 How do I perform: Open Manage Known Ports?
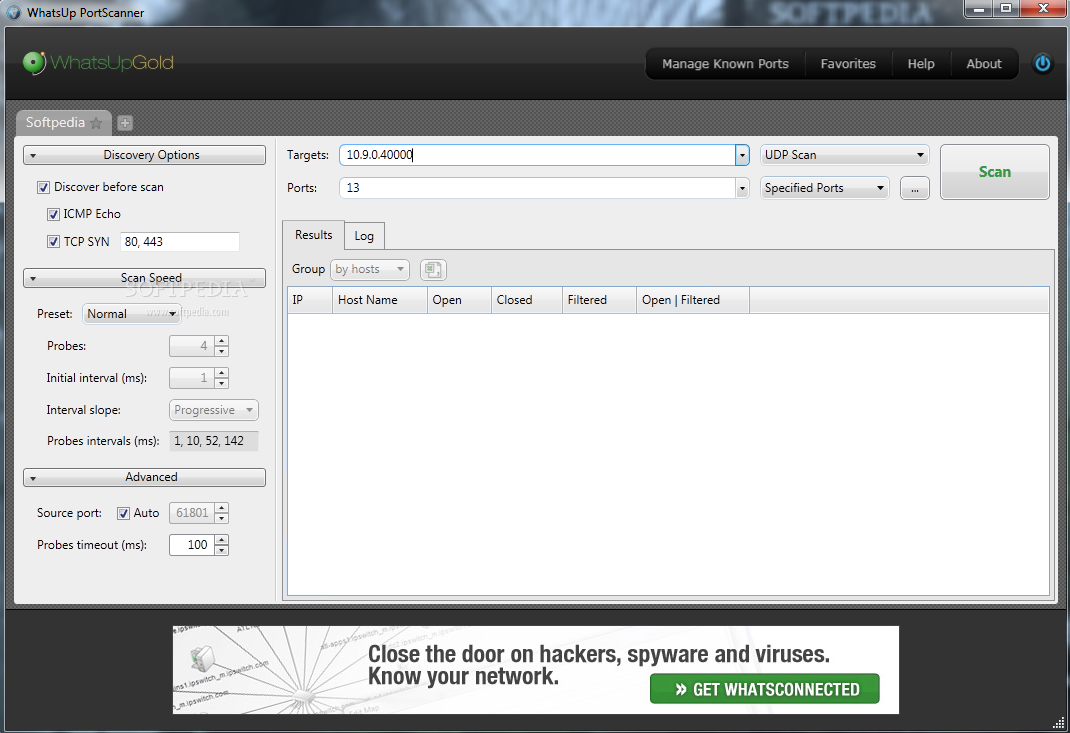[725, 63]
